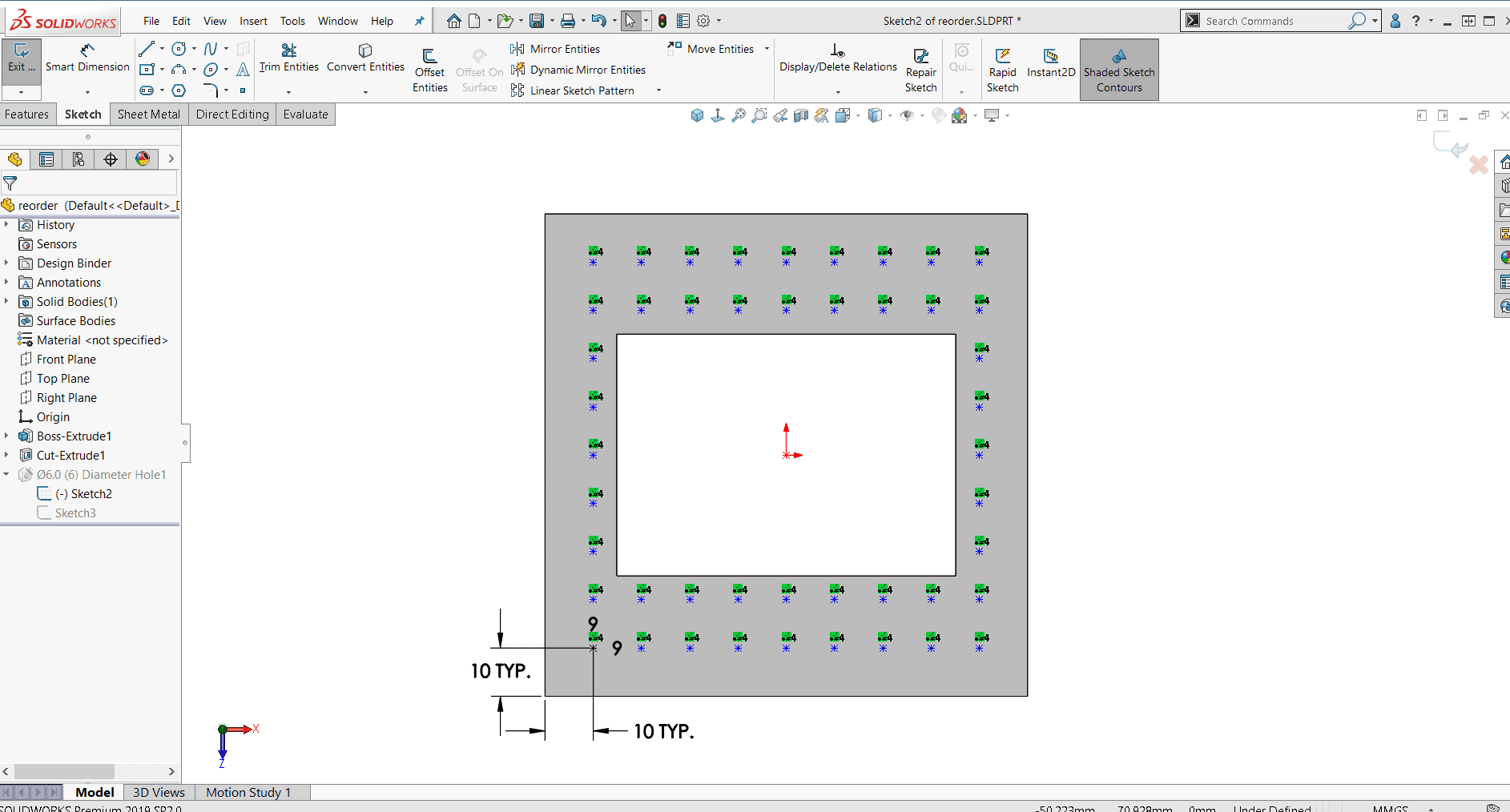This screenshot has width=1510, height=812.
Task: Click the Move Entities tool
Action: (x=711, y=49)
